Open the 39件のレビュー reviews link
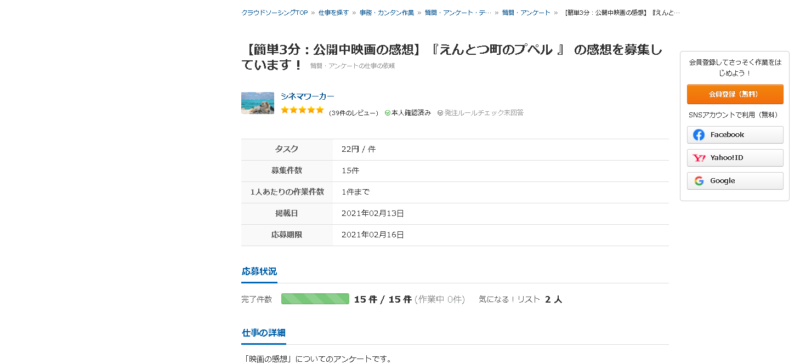This screenshot has width=800, height=364. point(353,113)
